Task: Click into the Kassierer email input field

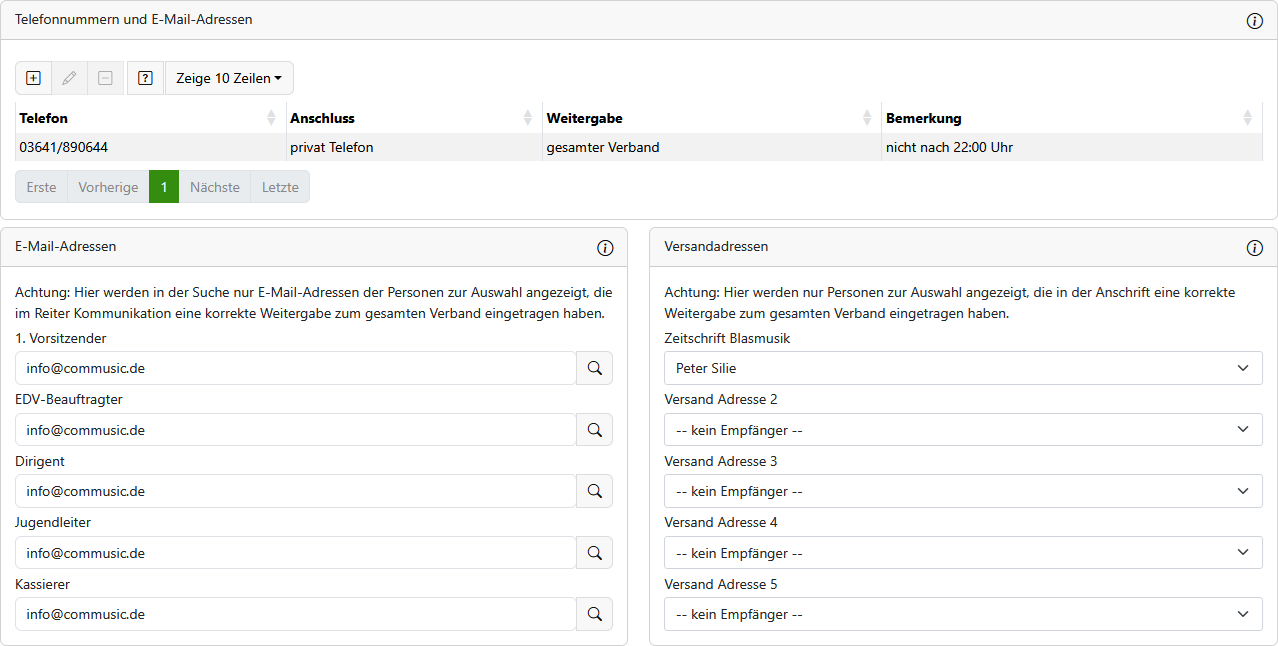Action: (295, 614)
